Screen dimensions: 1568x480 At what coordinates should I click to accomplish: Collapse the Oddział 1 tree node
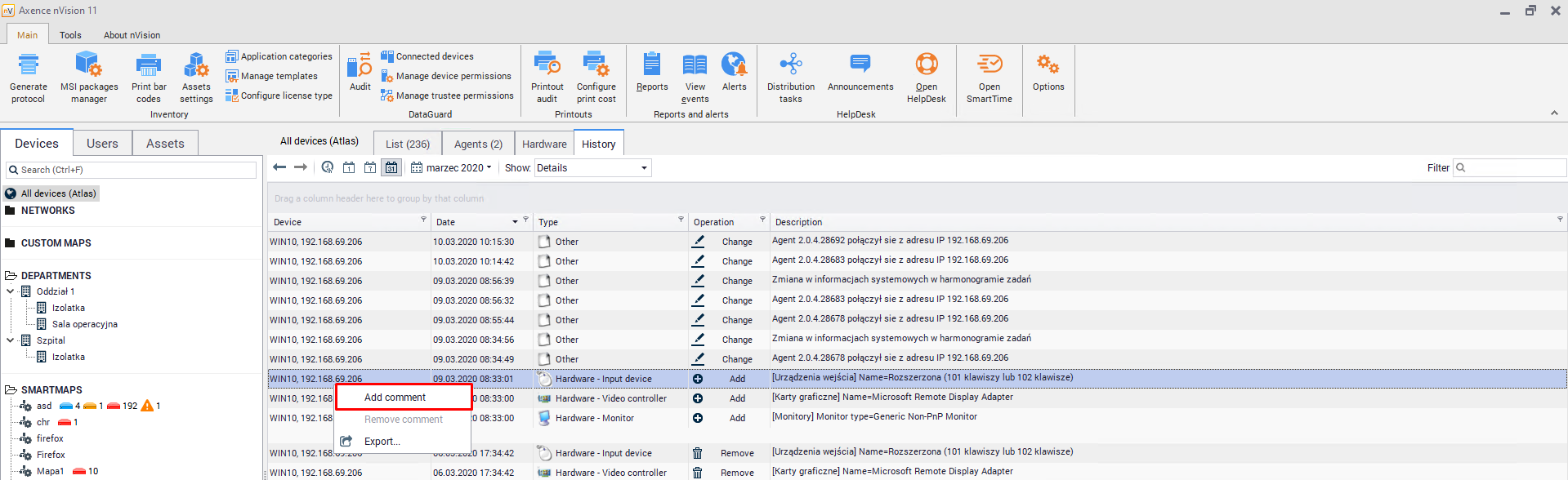(10, 291)
